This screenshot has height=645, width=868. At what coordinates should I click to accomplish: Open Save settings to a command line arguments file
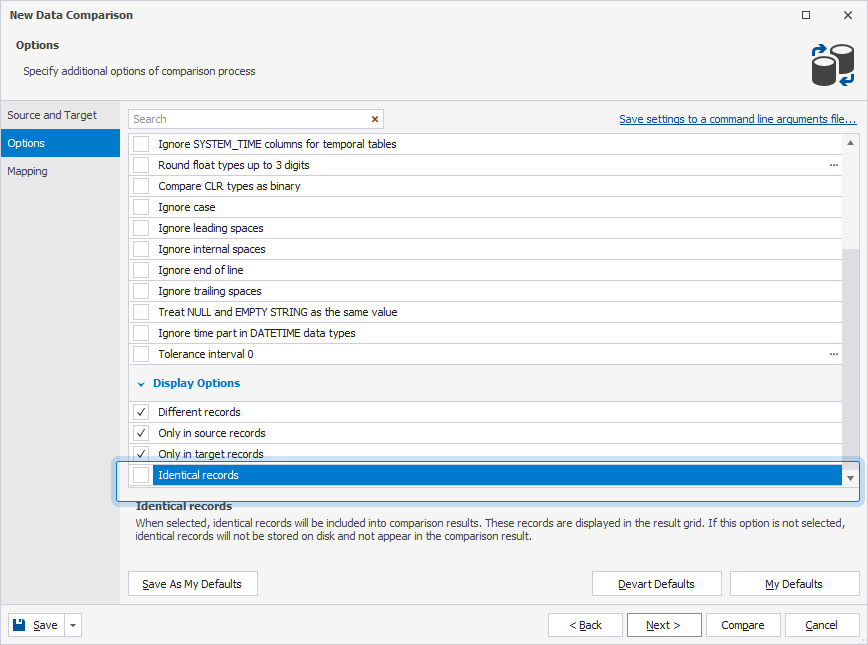pos(738,119)
